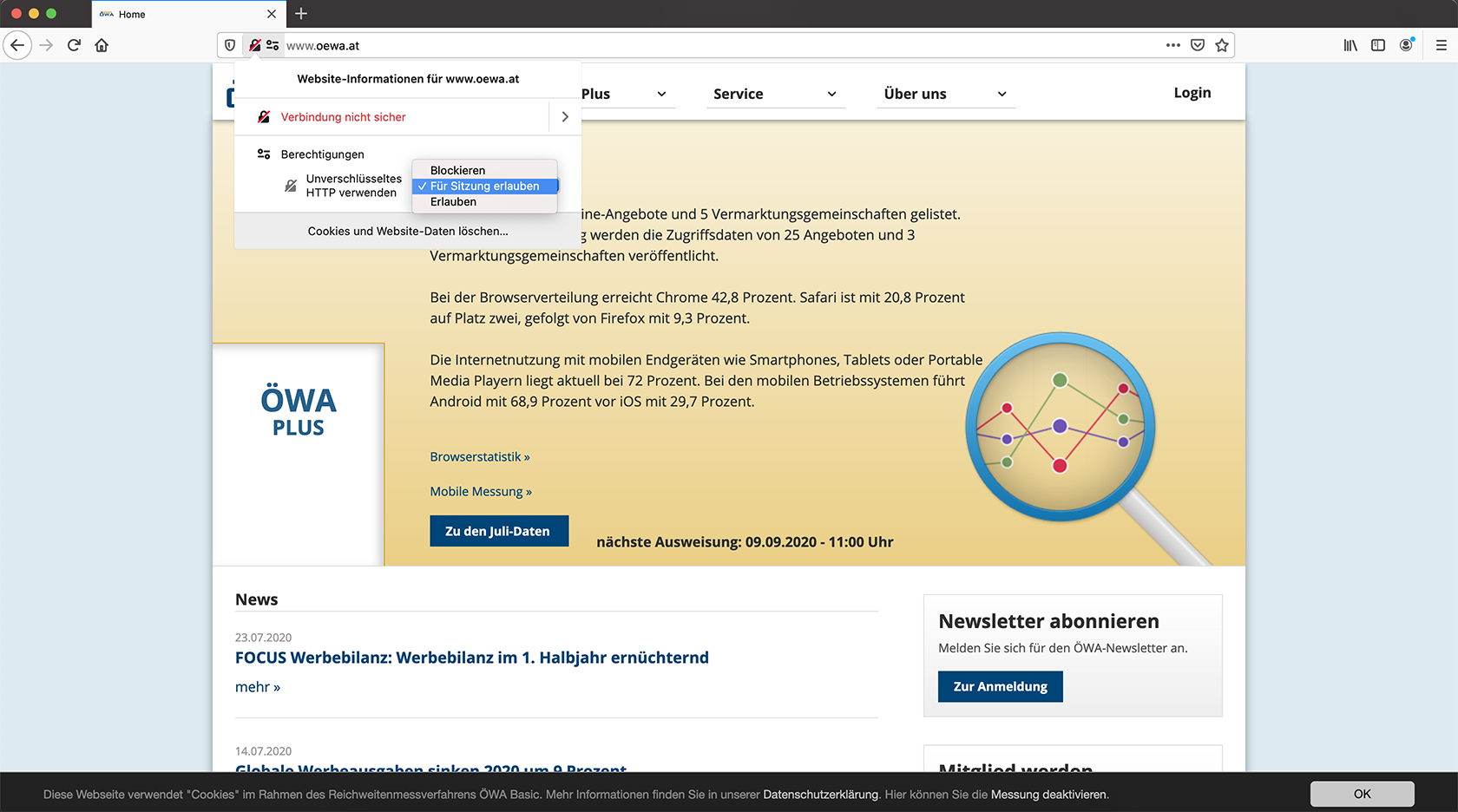Dismiss cookie banner with OK
The image size is (1458, 812).
click(x=1362, y=794)
